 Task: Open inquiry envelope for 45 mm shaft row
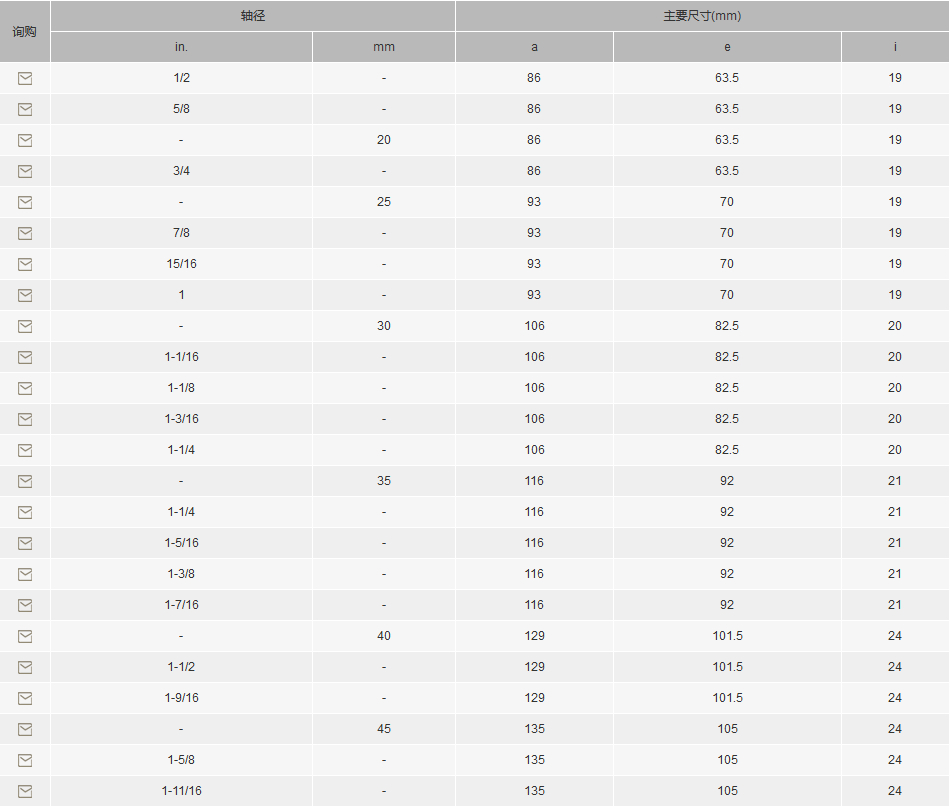[x=25, y=729]
